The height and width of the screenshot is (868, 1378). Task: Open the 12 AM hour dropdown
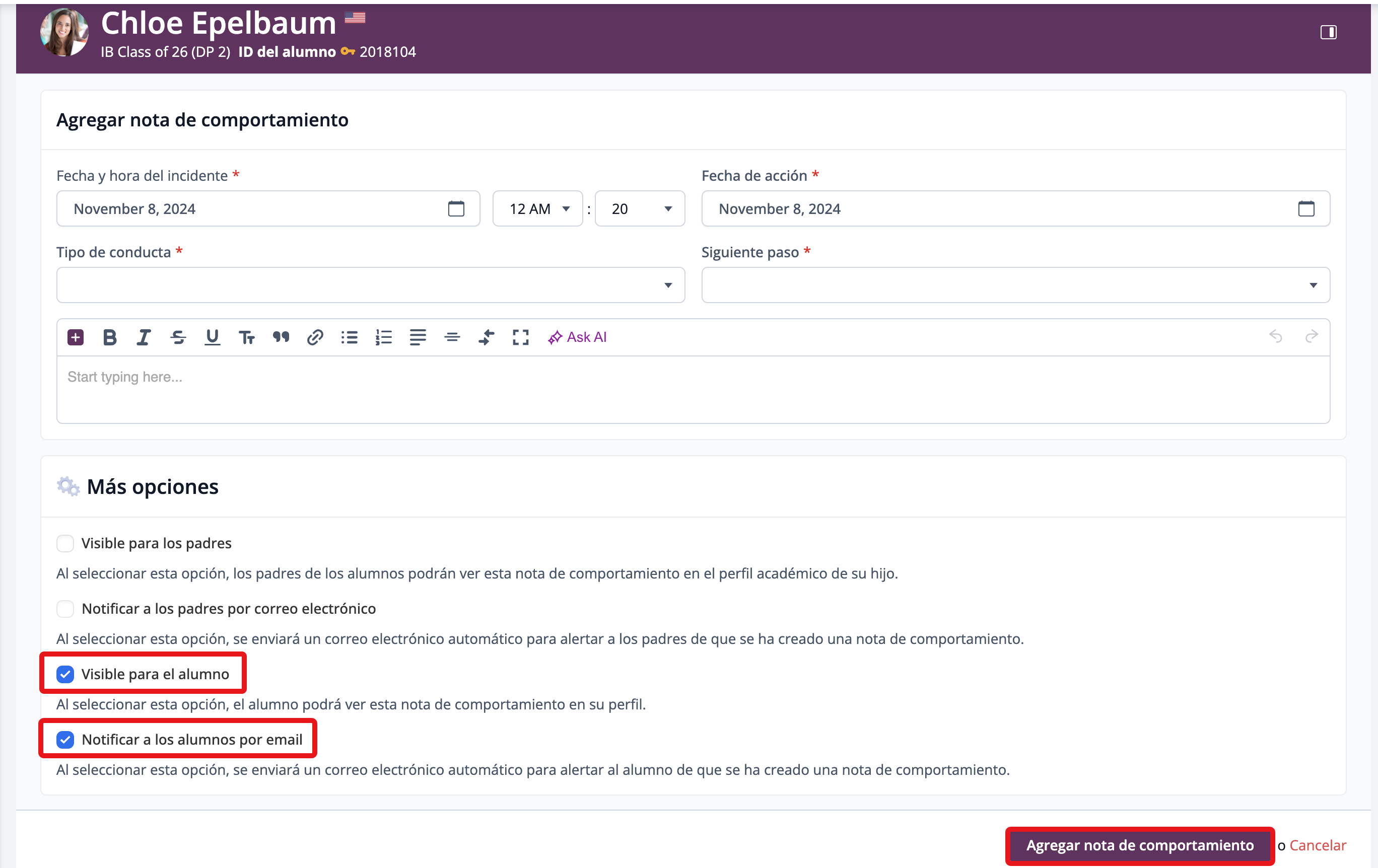537,209
